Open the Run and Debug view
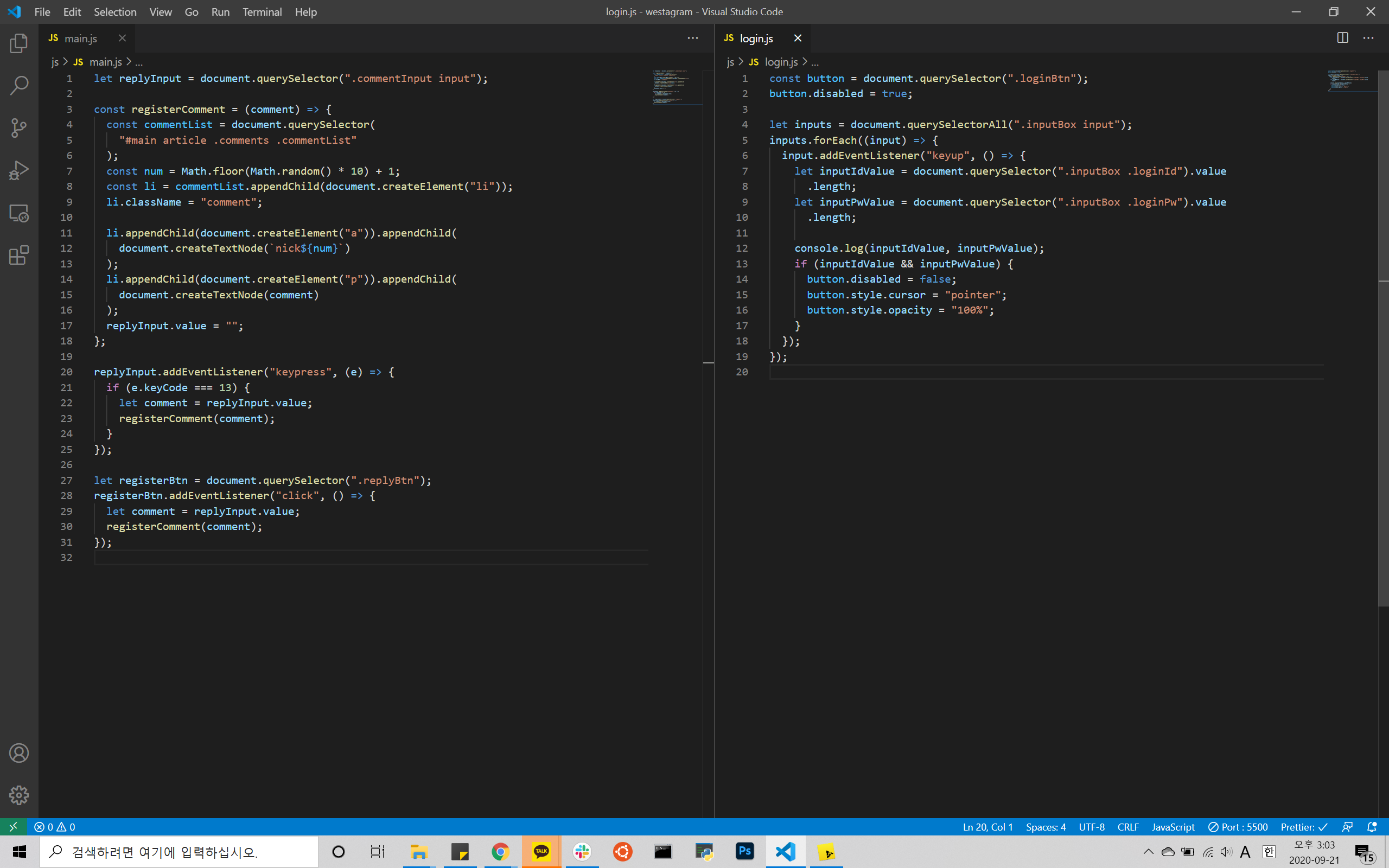Viewport: 1389px width, 868px height. (19, 170)
